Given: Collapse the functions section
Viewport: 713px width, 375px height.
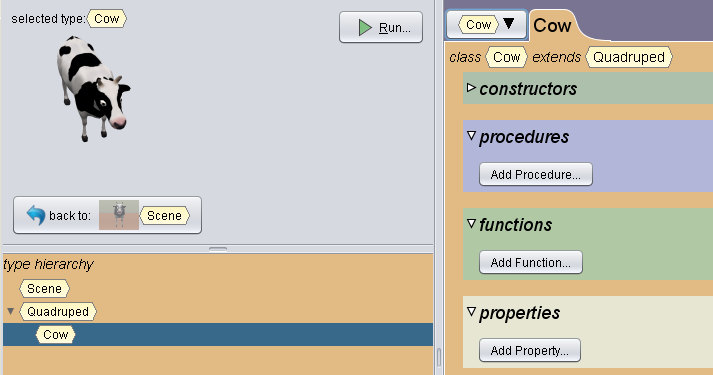Looking at the screenshot, I should (x=472, y=223).
